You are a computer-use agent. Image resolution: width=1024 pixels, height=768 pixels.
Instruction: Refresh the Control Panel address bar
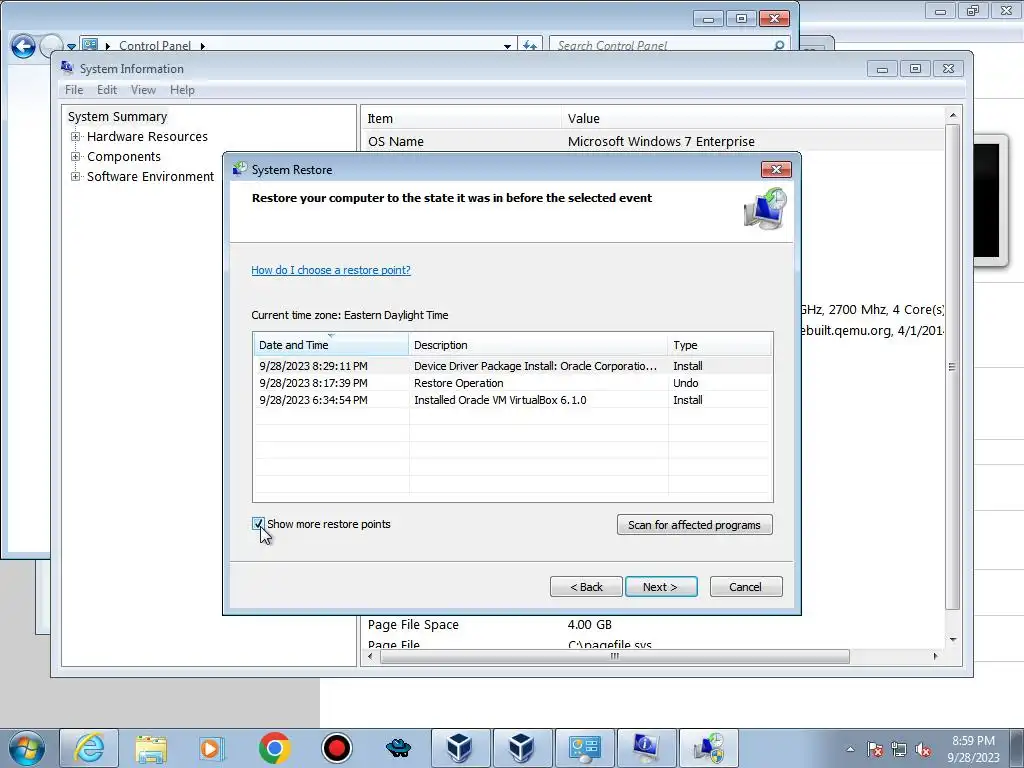point(530,46)
